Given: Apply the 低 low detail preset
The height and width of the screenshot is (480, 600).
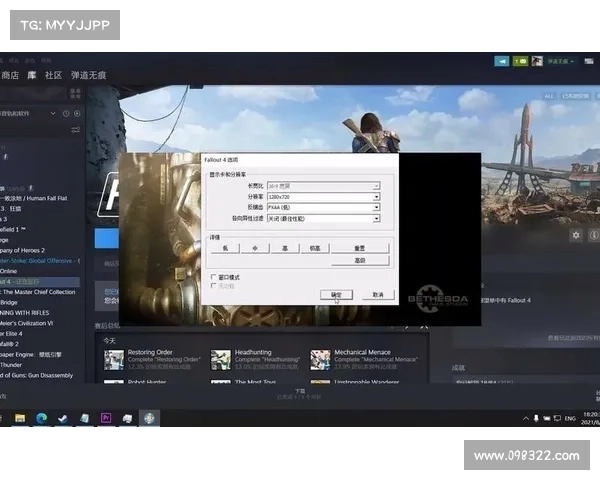Looking at the screenshot, I should pyautogui.click(x=225, y=248).
